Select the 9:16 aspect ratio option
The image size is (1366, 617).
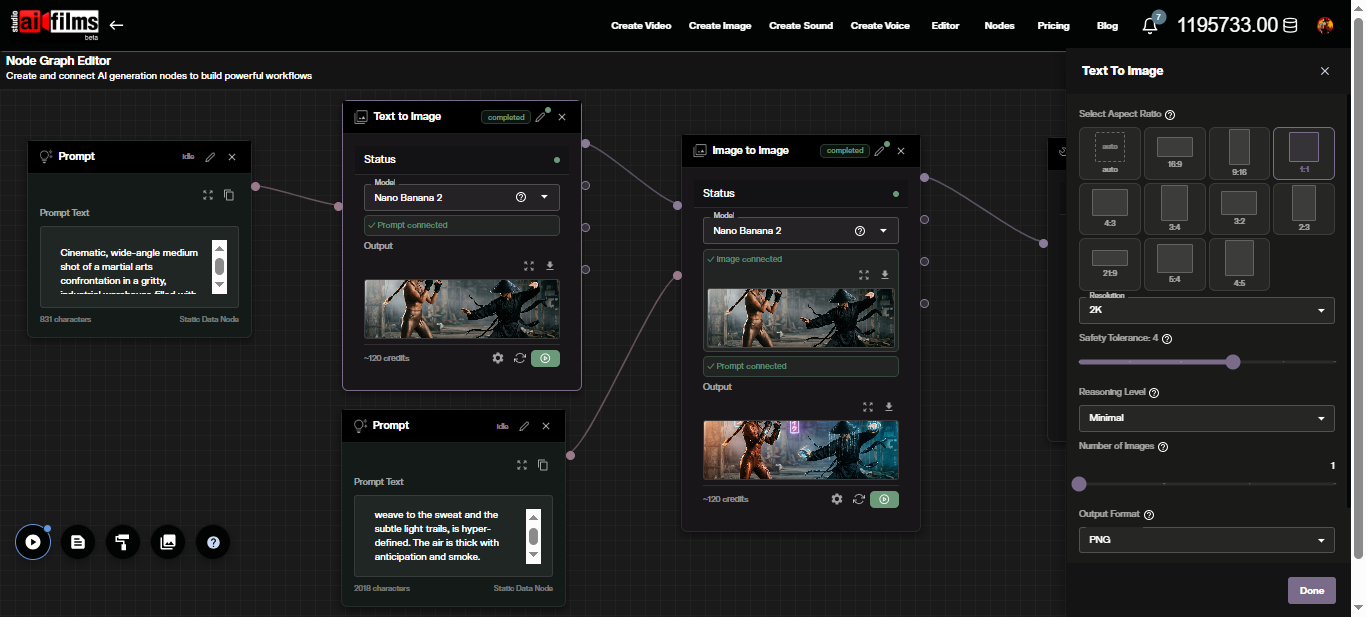[1239, 153]
